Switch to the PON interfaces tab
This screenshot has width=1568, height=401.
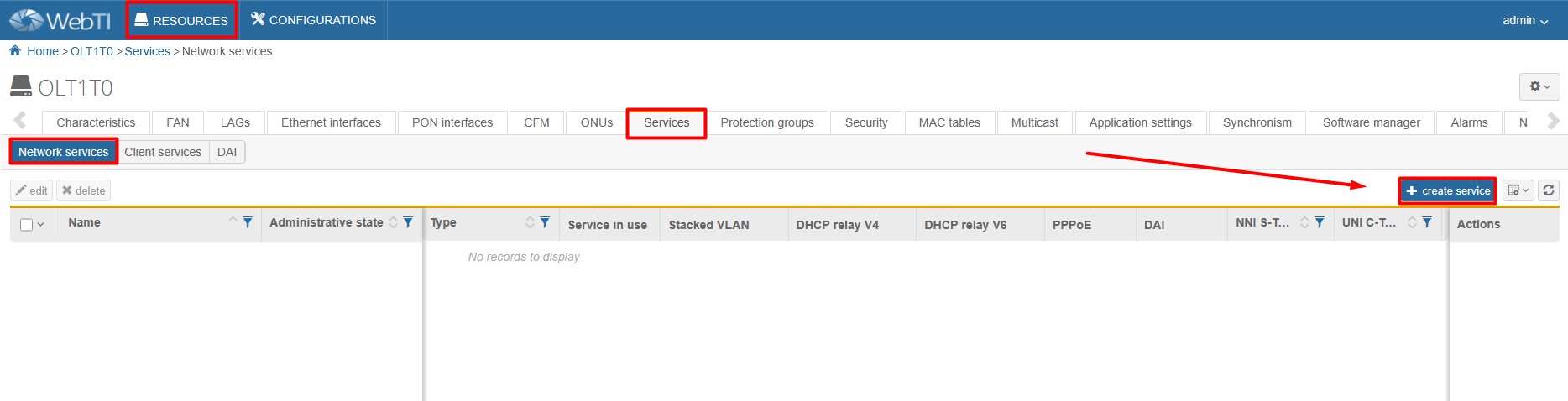click(x=452, y=122)
